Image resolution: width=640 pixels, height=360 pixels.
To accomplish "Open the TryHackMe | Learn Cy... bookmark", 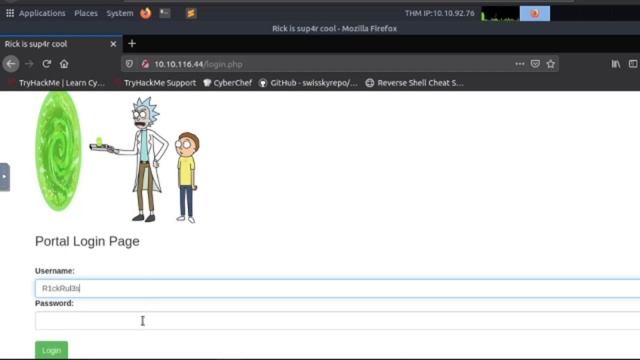I will point(56,83).
